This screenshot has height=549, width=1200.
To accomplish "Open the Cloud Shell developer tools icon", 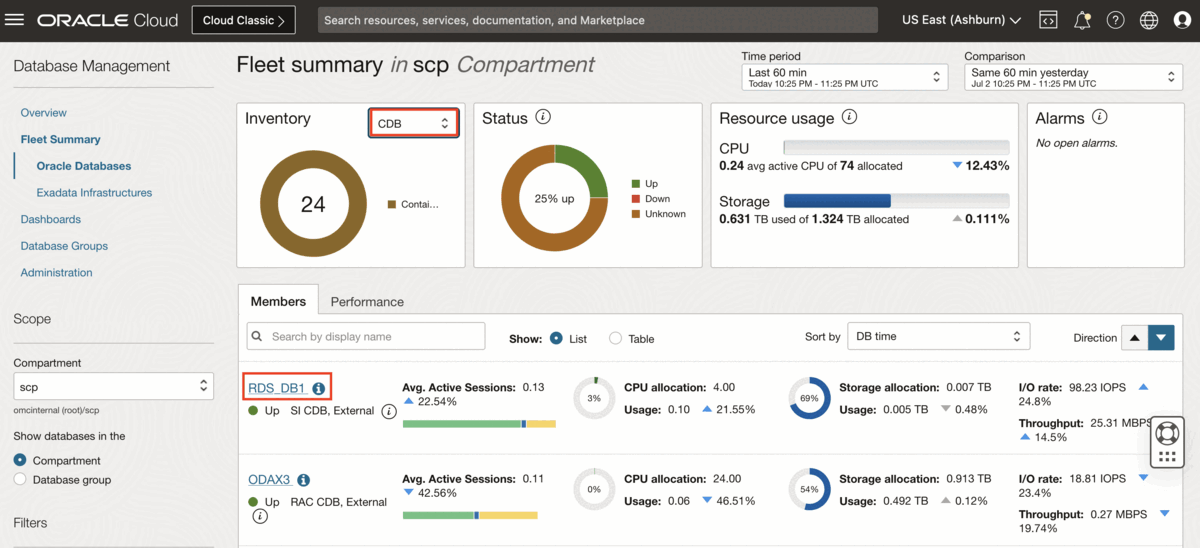I will click(1048, 20).
